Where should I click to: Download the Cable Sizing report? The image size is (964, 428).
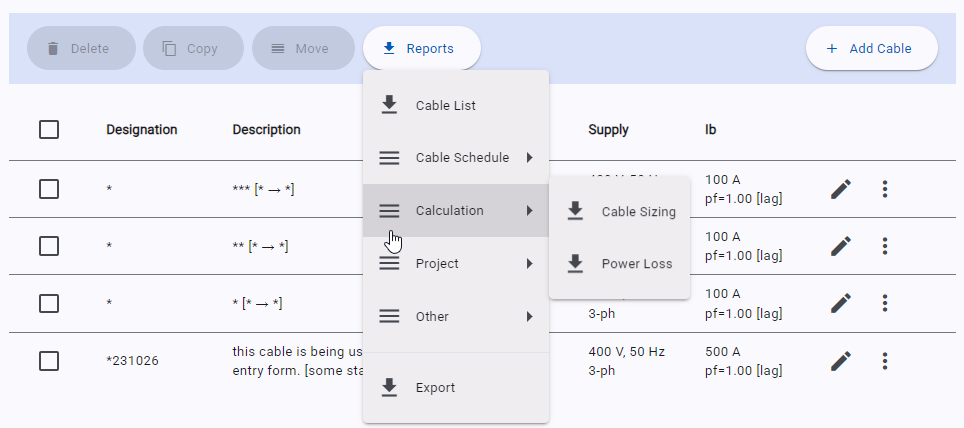coord(620,212)
